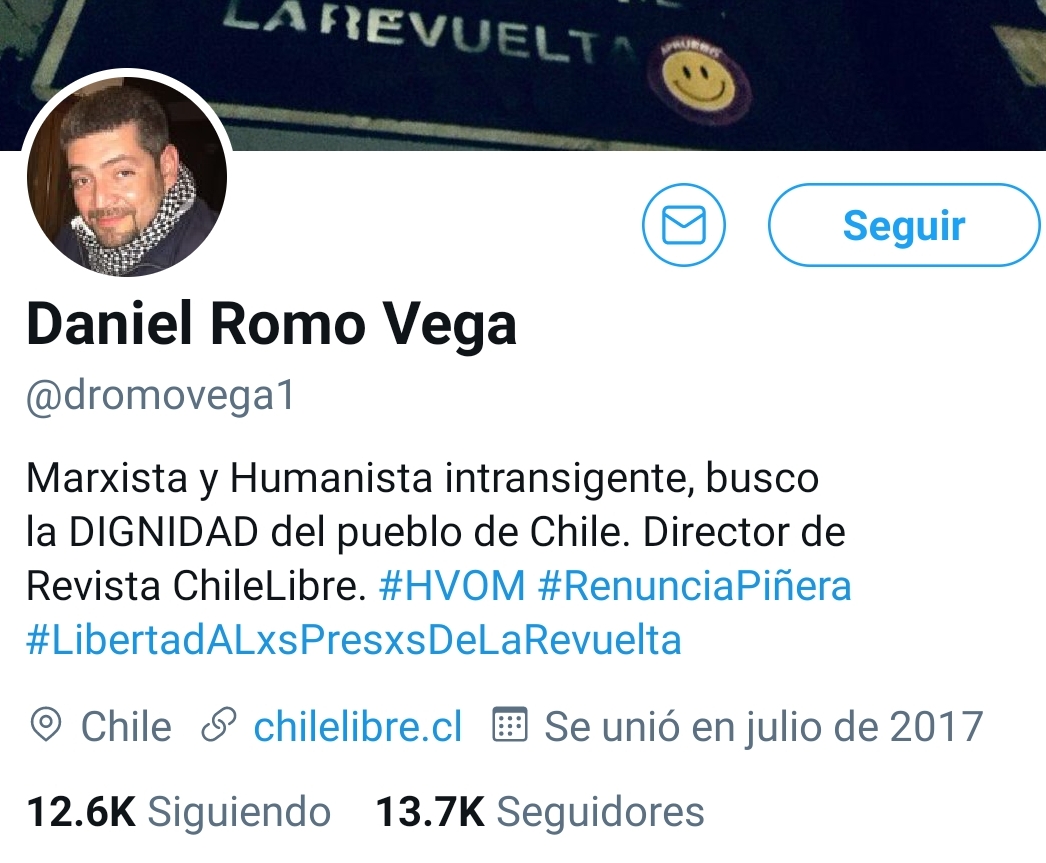Open the #HVOM hashtag
This screenshot has height=863, width=1046.
[x=452, y=586]
